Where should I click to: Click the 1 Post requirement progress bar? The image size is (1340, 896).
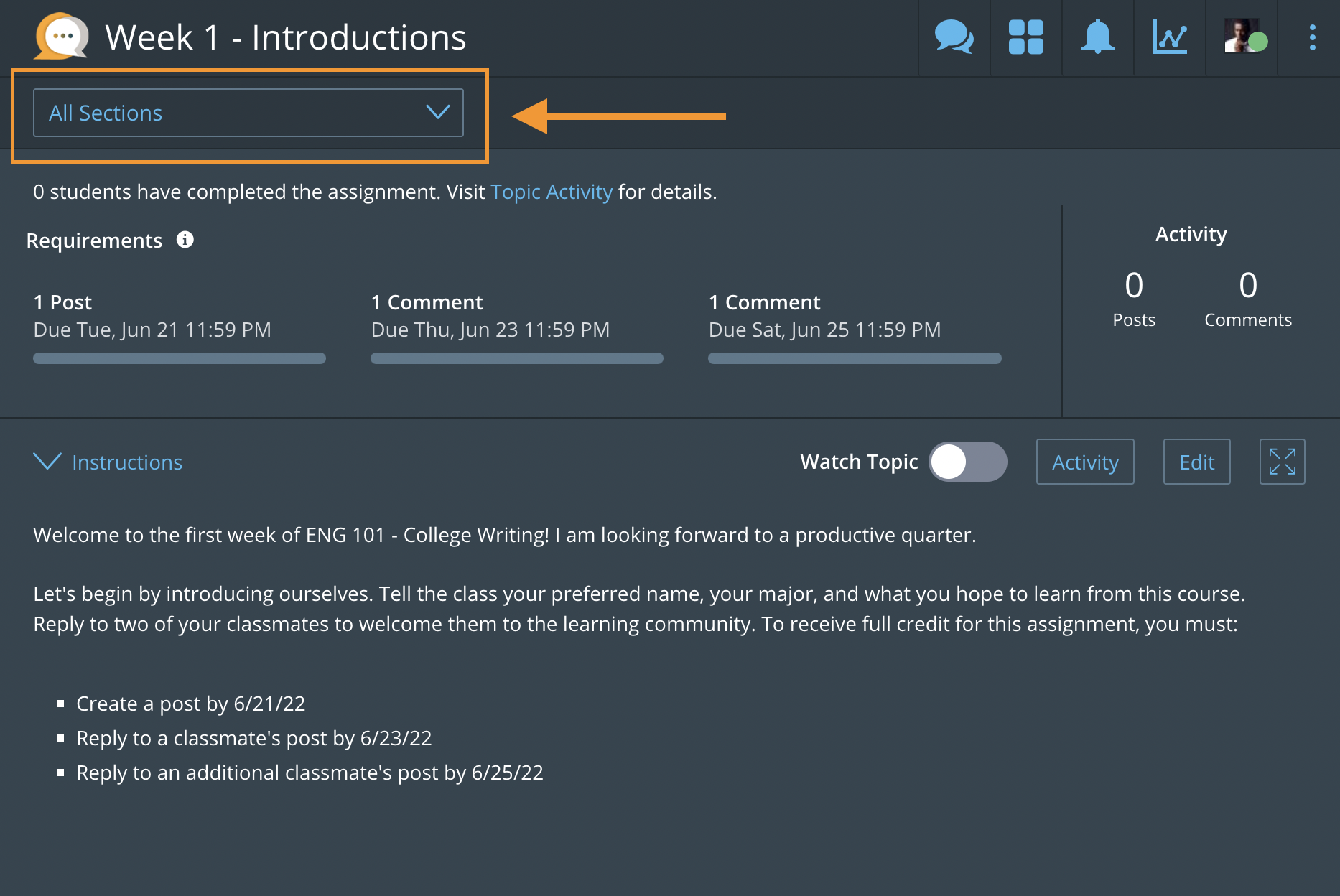[x=180, y=358]
